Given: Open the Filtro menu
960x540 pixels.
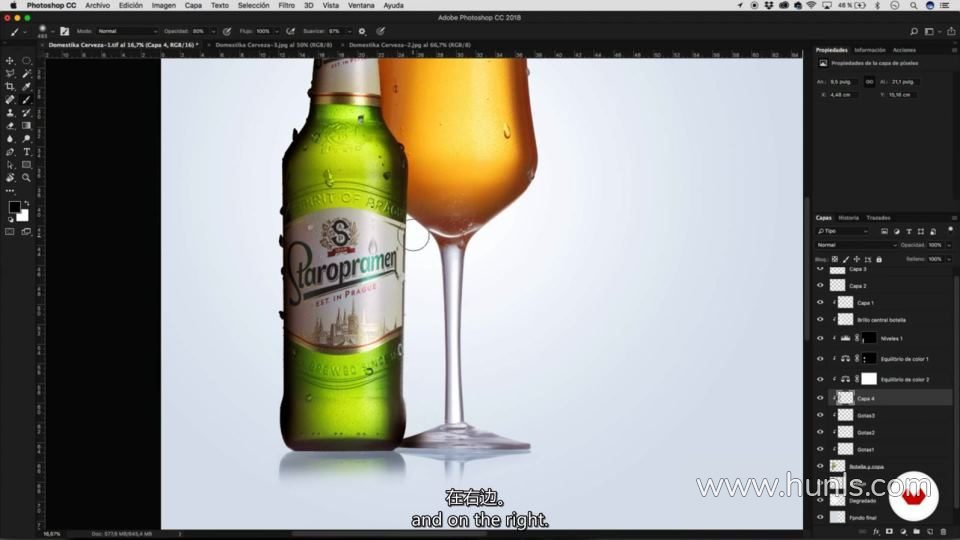Looking at the screenshot, I should pyautogui.click(x=287, y=6).
